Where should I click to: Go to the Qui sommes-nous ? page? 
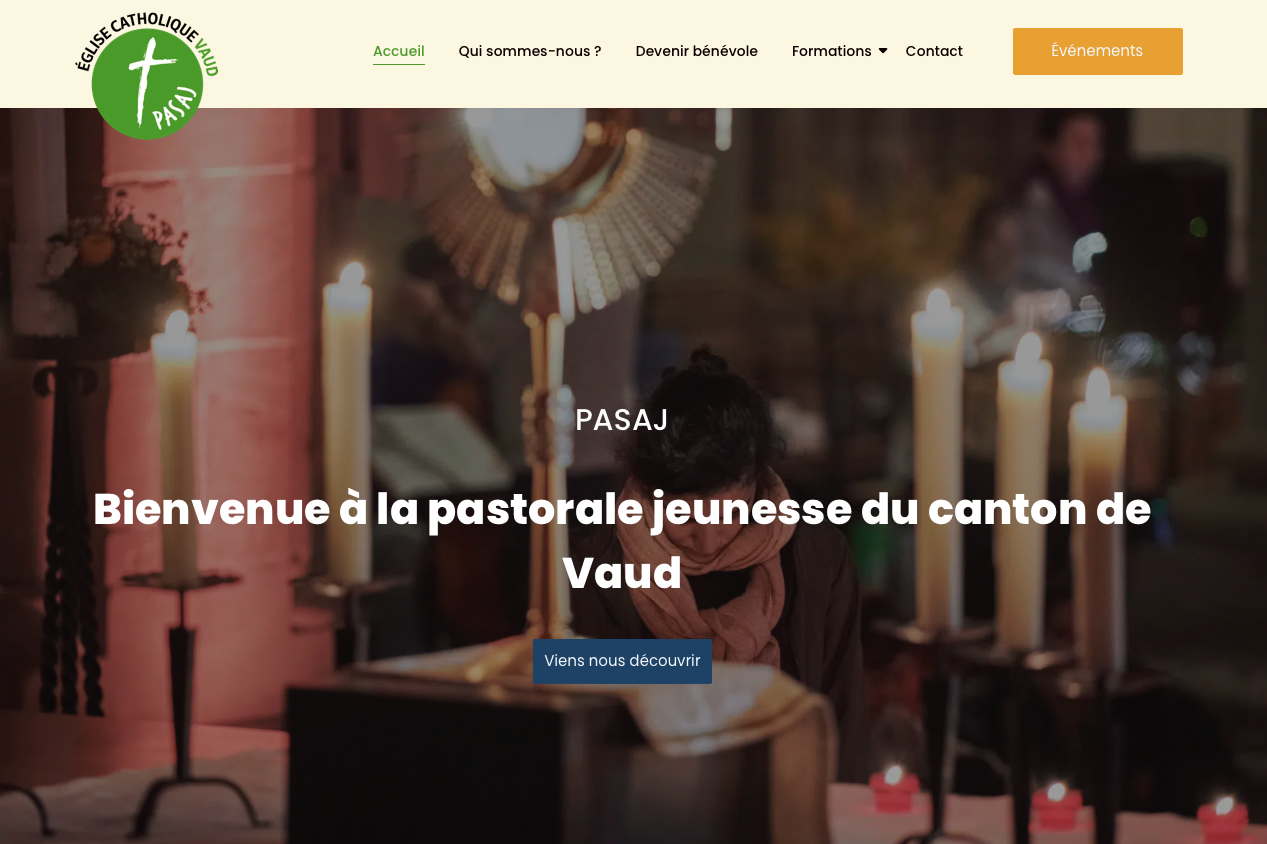pyautogui.click(x=530, y=51)
